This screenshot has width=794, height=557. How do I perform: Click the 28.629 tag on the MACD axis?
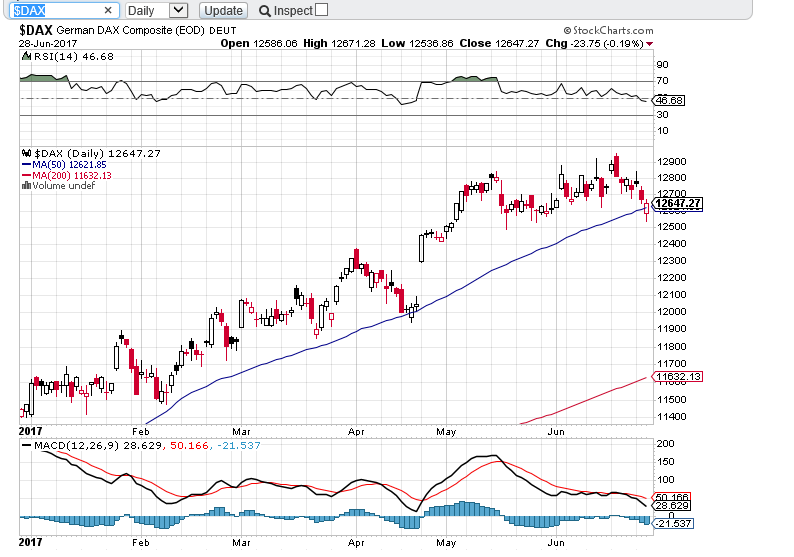[x=671, y=506]
